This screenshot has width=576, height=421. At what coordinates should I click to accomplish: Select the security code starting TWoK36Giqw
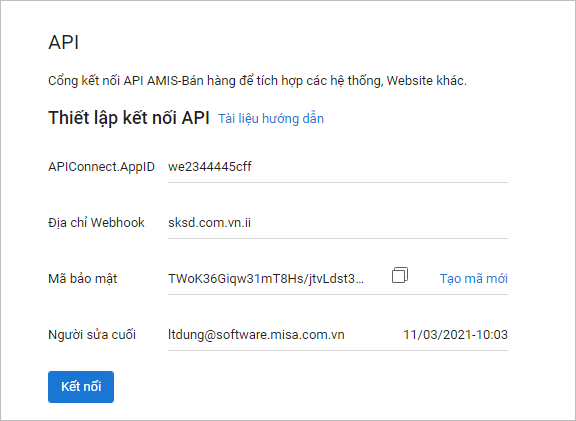(x=266, y=279)
